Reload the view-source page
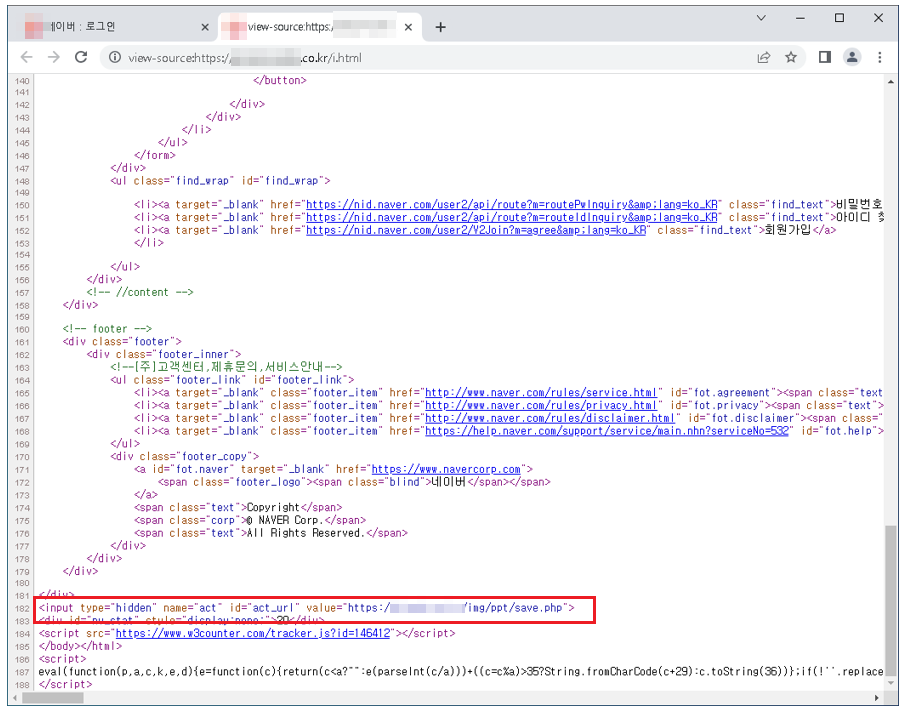Image resolution: width=908 pixels, height=716 pixels. click(81, 57)
